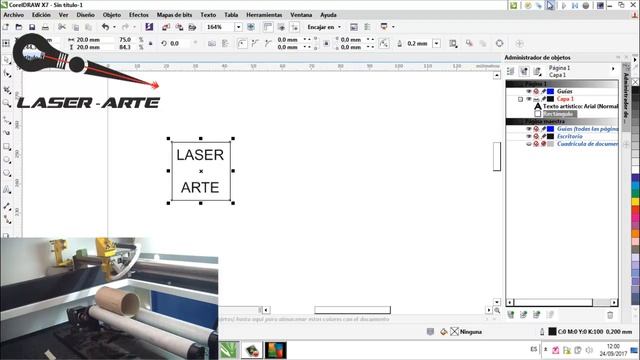The image size is (640, 360).
Task: Click the horizontal scrollbar thumb below the canvas
Action: [x=352, y=311]
